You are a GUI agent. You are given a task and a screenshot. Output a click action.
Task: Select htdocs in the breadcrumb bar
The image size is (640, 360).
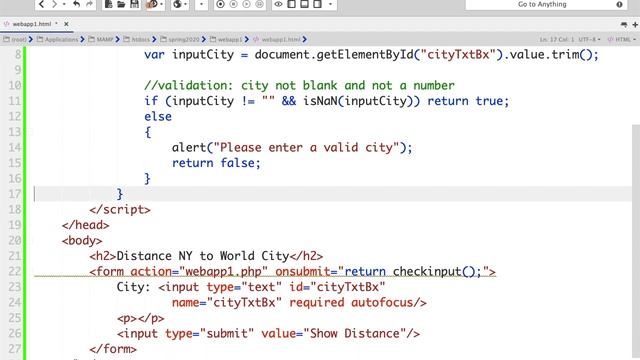pos(137,40)
